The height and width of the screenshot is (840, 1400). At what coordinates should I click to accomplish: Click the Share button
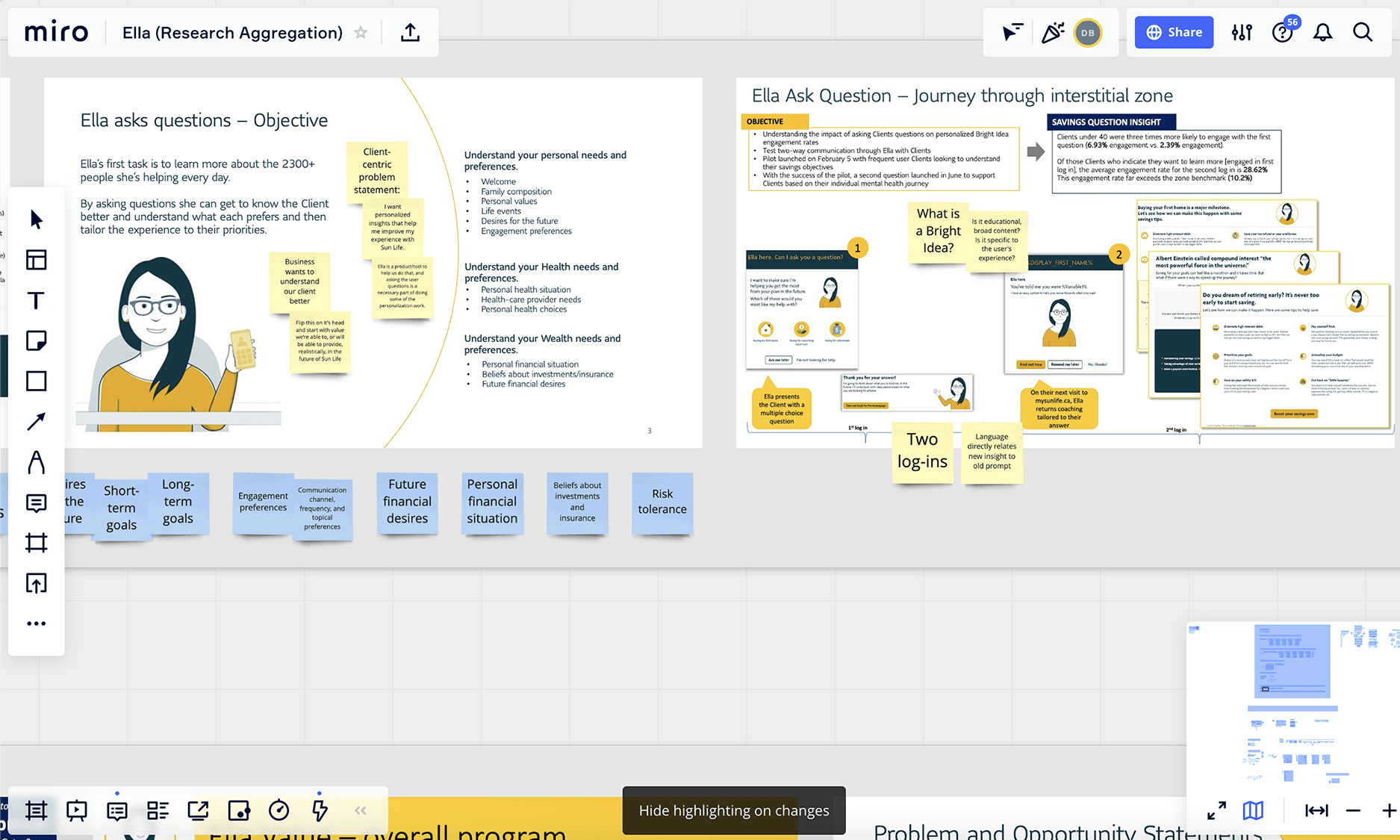[x=1174, y=32]
